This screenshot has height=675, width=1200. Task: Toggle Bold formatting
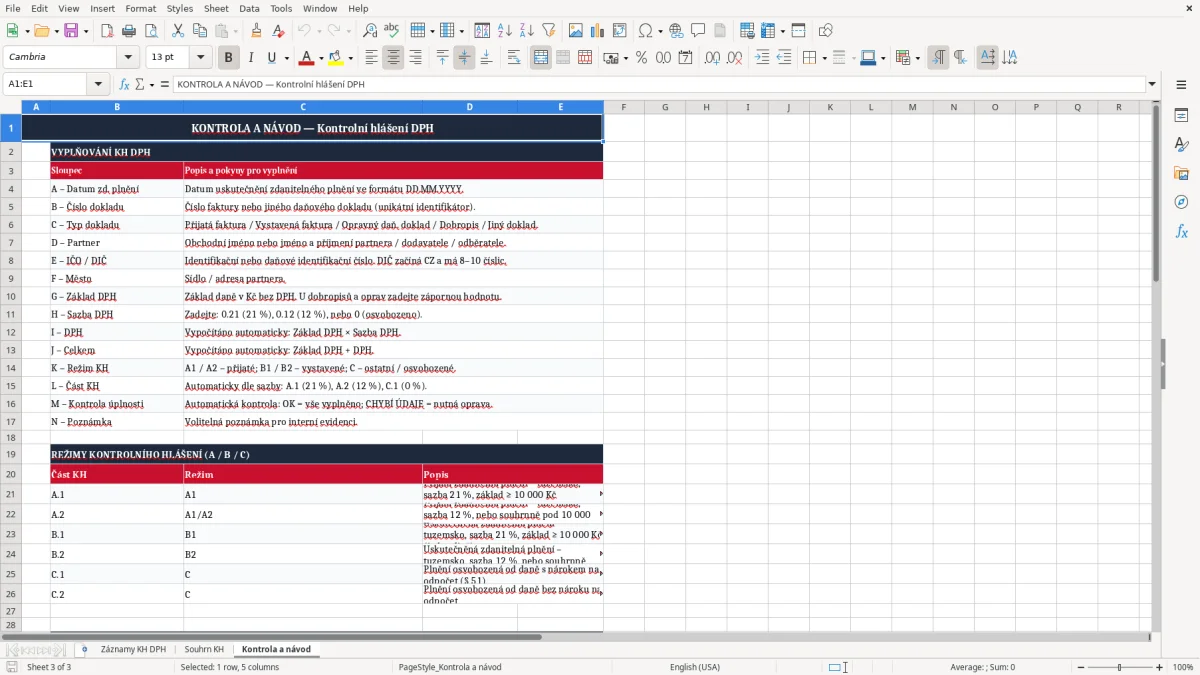(x=228, y=58)
